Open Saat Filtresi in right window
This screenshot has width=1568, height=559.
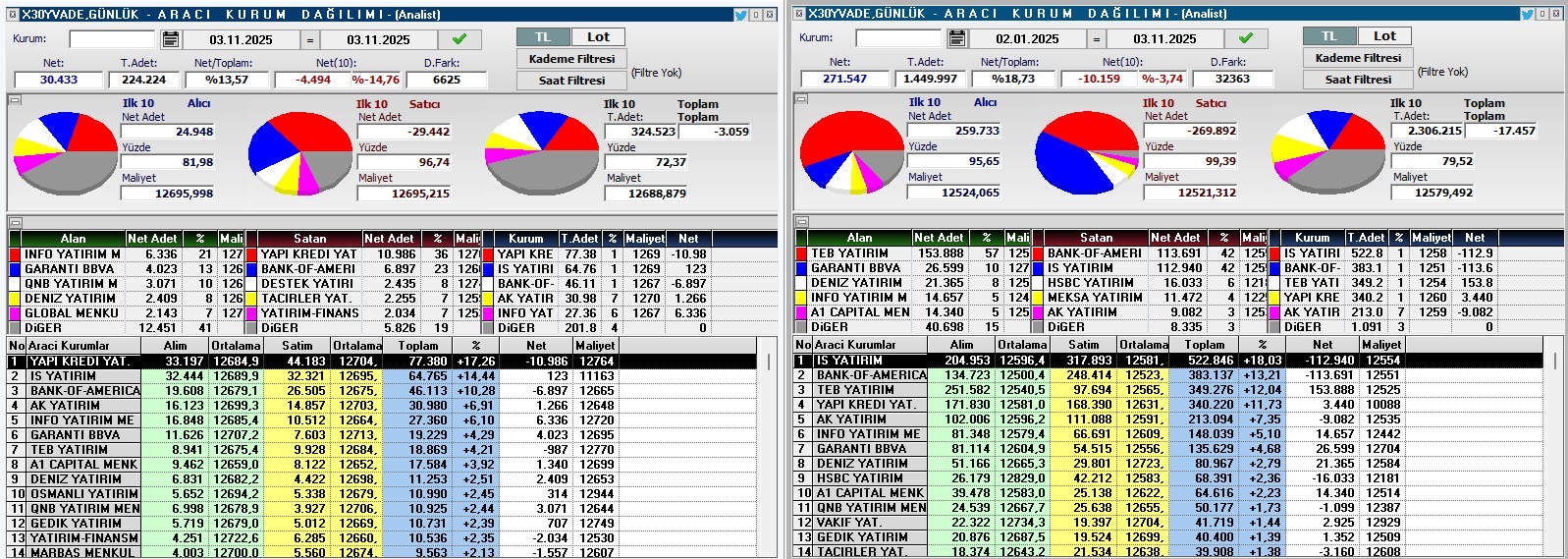tap(1358, 80)
